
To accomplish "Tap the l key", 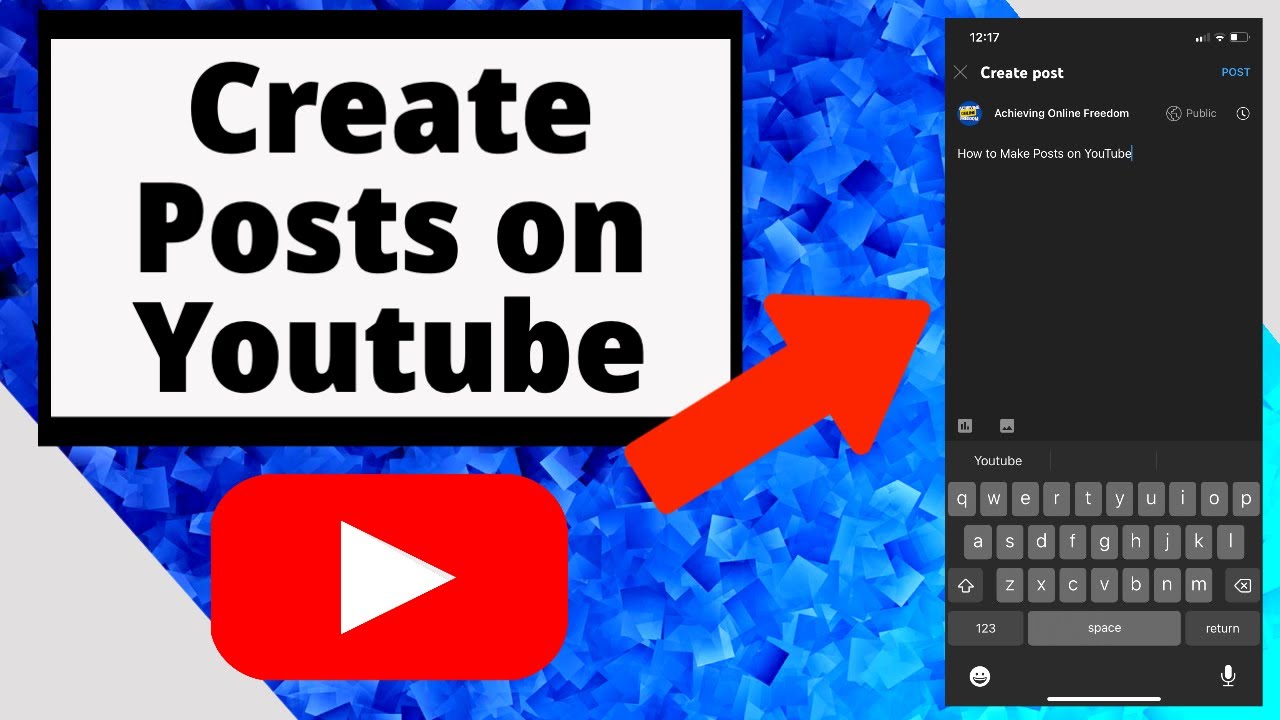I will click(x=1230, y=542).
